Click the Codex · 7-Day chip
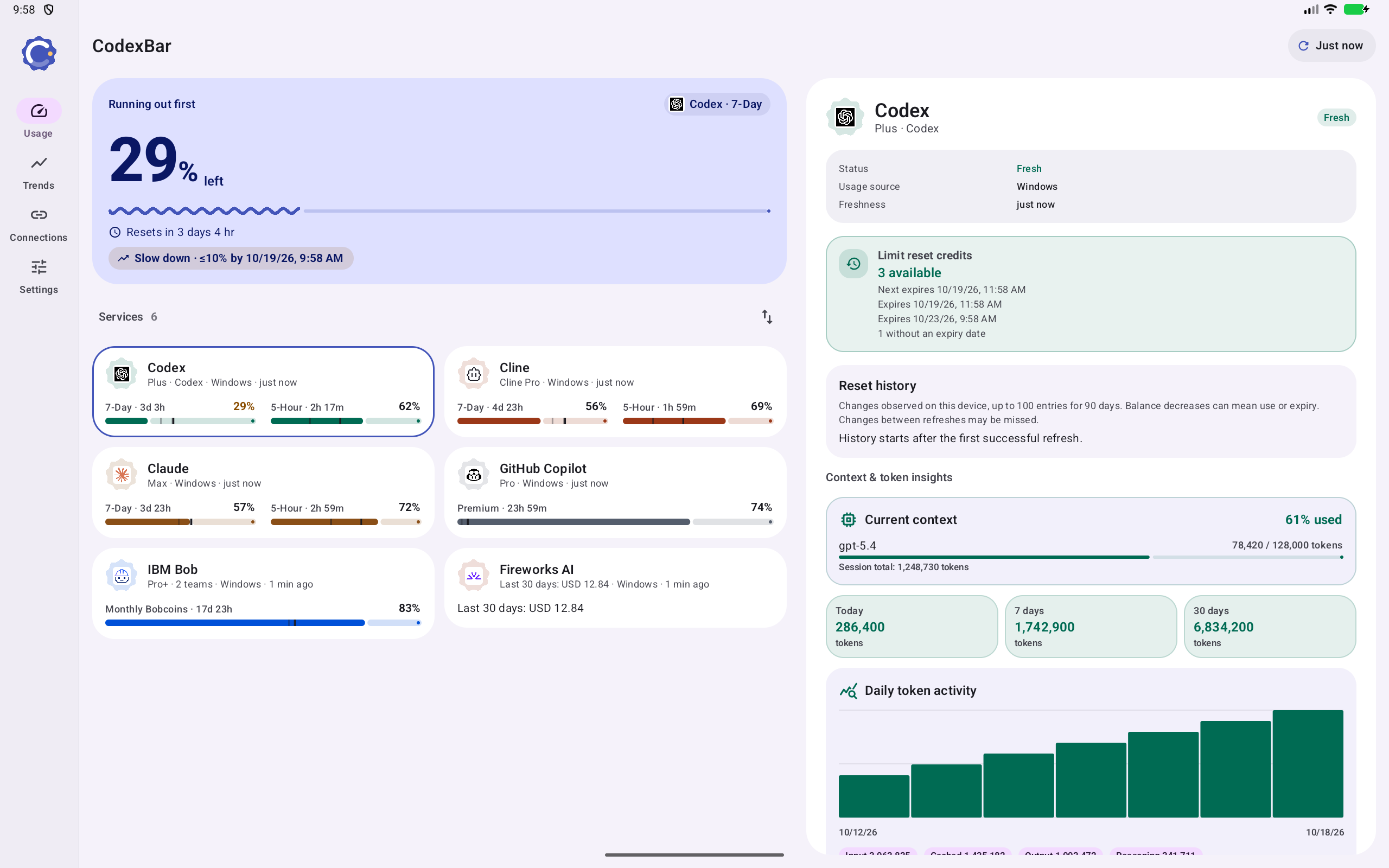Viewport: 1389px width, 868px height. 717,104
